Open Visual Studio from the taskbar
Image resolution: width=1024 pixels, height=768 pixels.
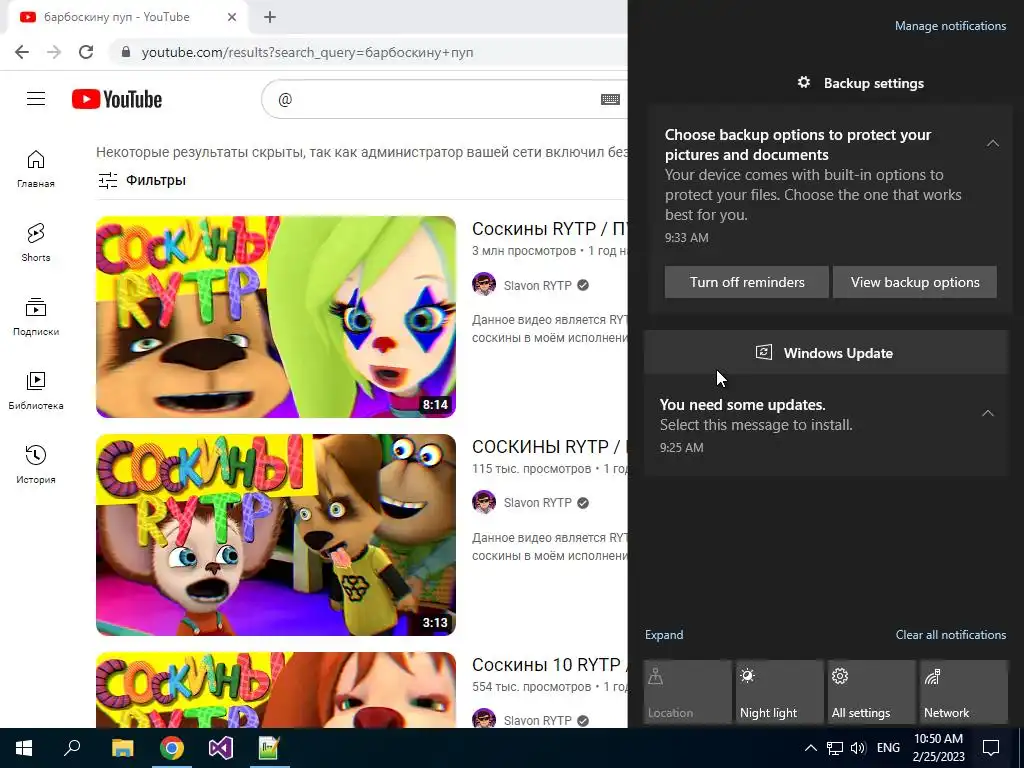221,748
